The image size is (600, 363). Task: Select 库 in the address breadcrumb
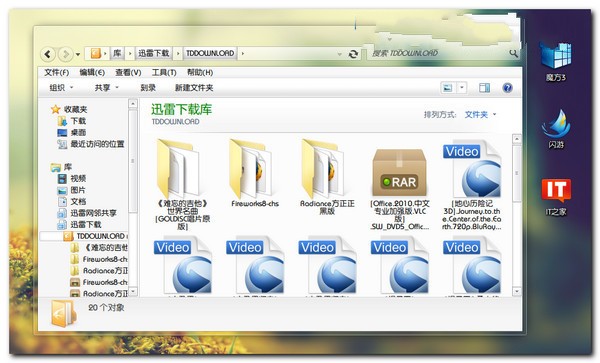117,53
